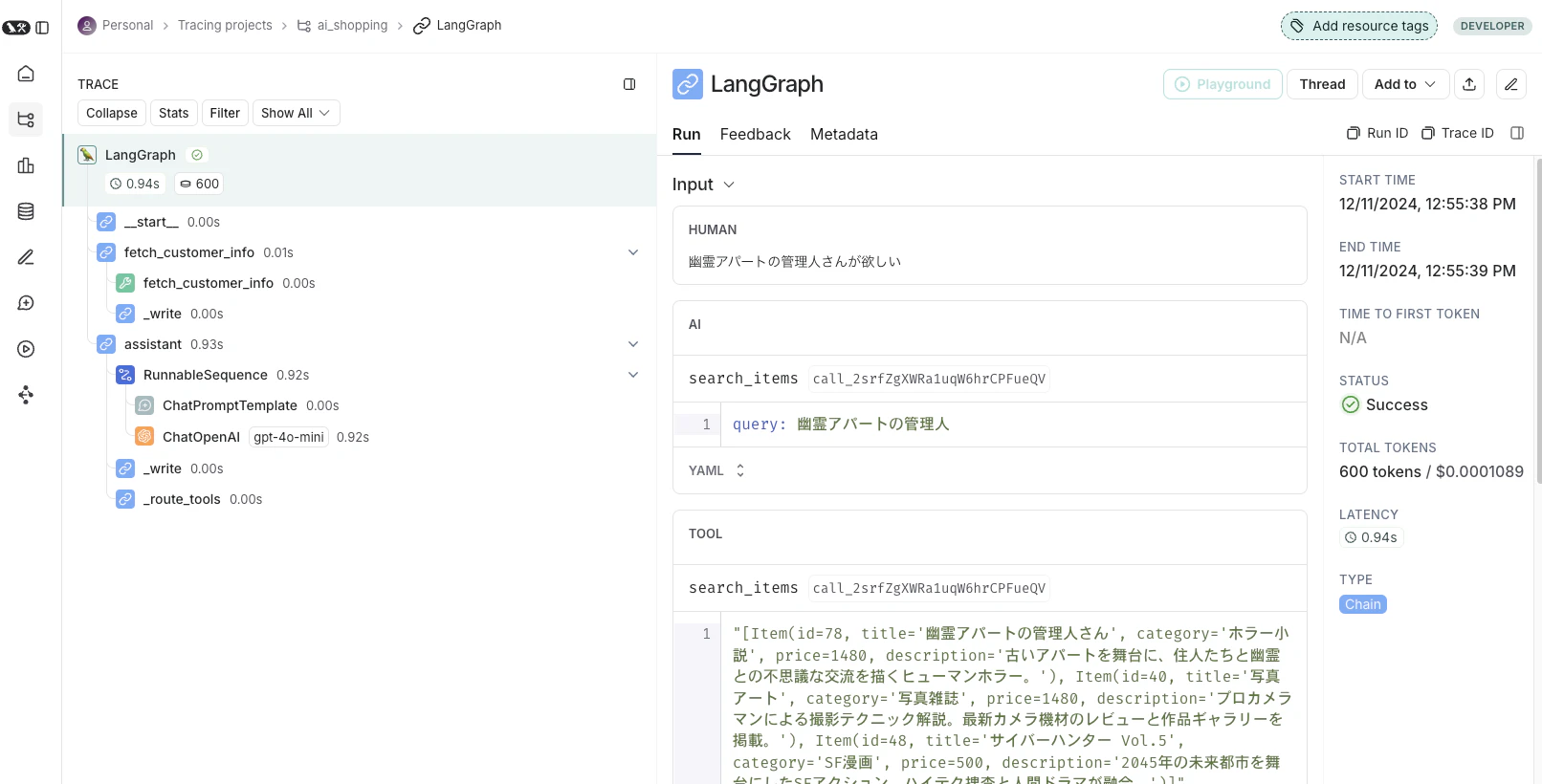Toggle the trace panel layout icon

pos(629,84)
